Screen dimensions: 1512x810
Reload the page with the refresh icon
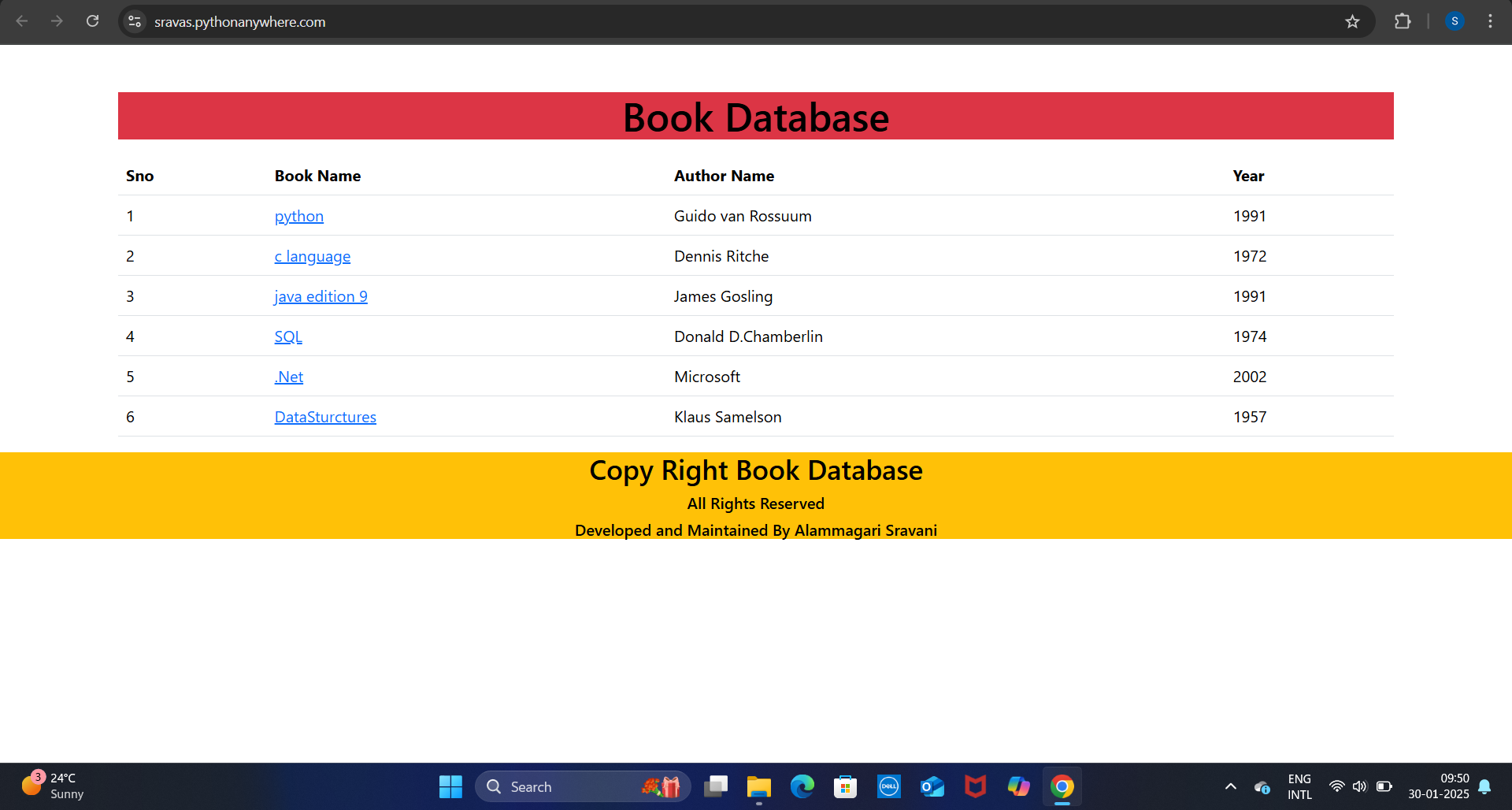(92, 21)
